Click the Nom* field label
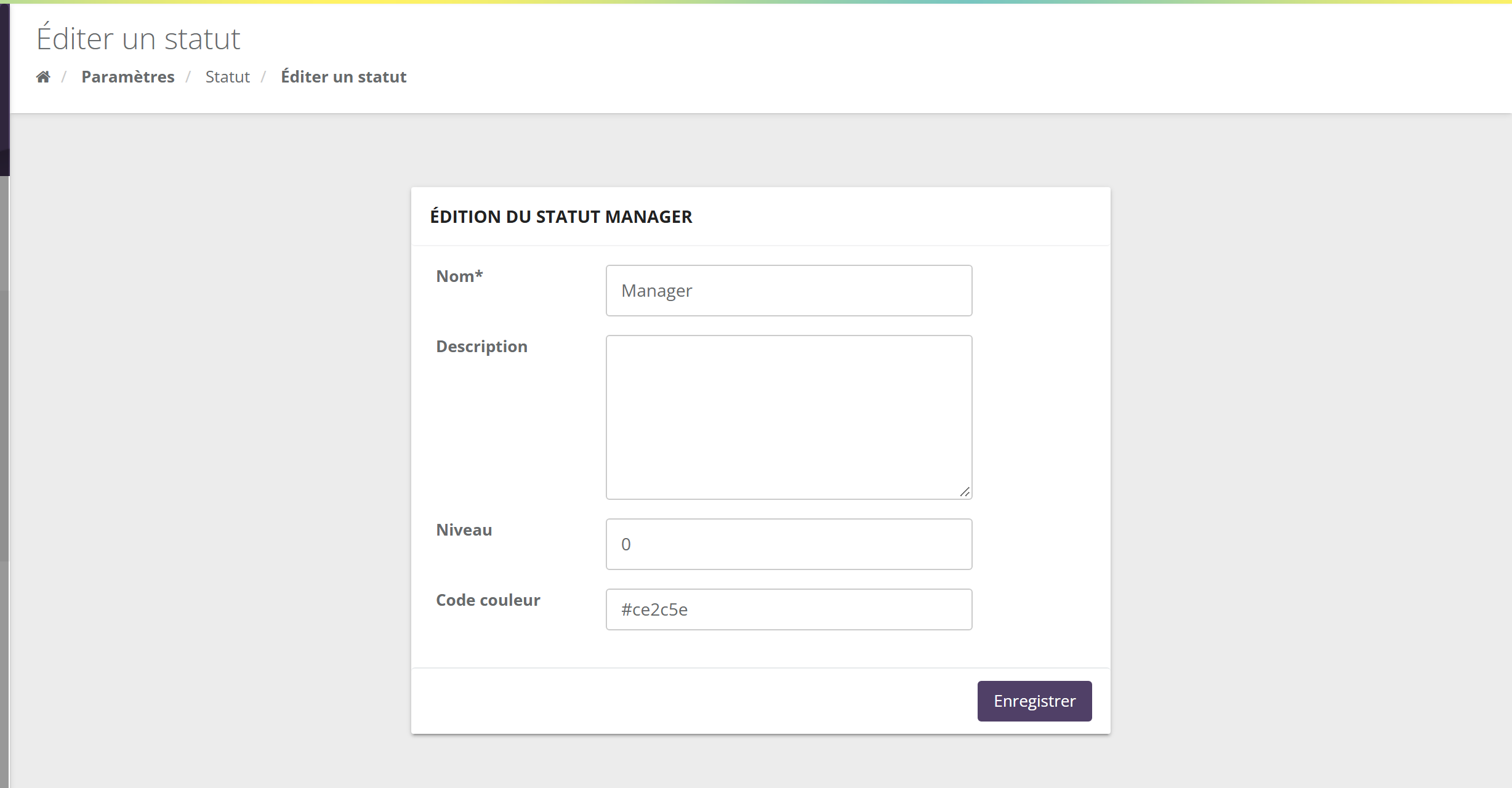This screenshot has width=1512, height=788. point(459,276)
